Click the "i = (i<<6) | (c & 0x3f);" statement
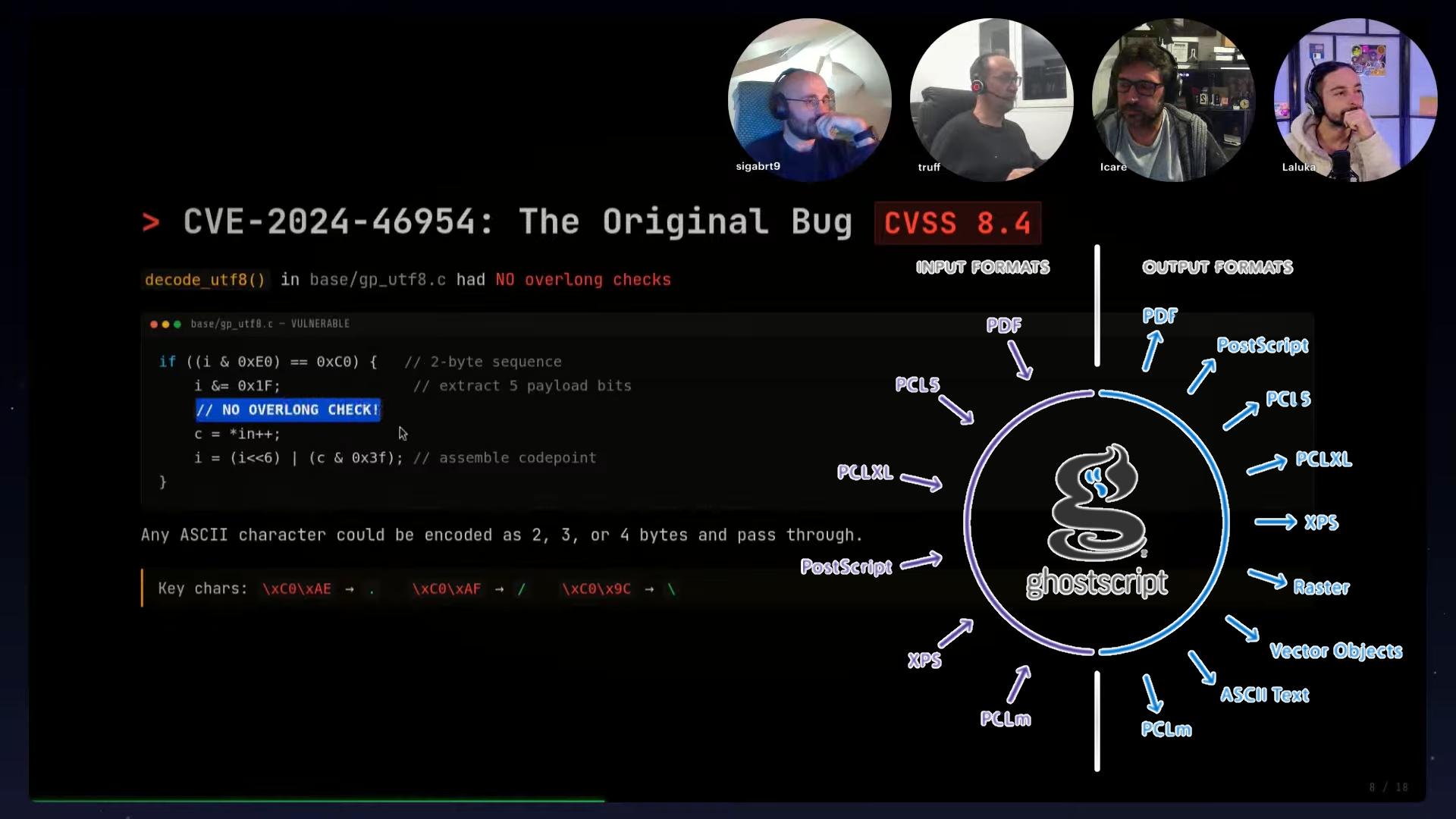The width and height of the screenshot is (1456, 819). (299, 458)
